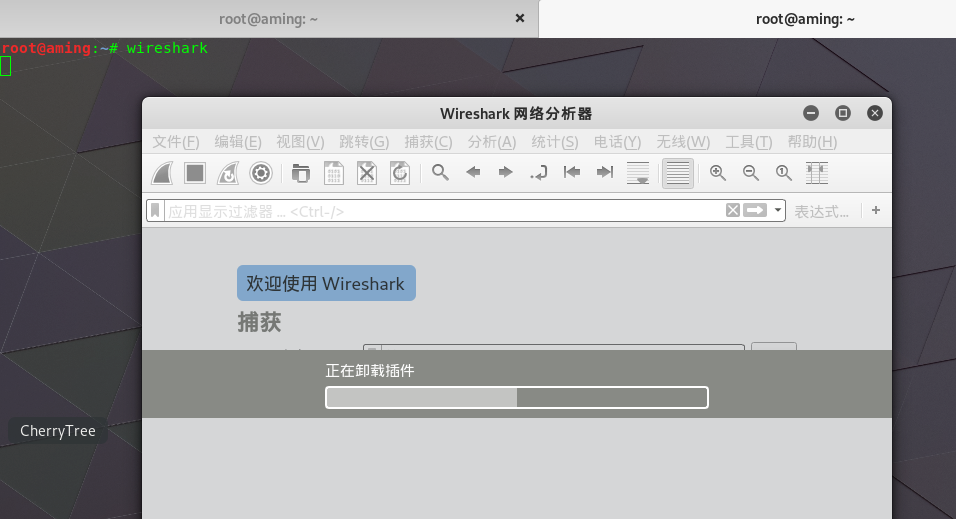Open the display filter bookmark menu
The width and height of the screenshot is (956, 519).
pyautogui.click(x=155, y=210)
